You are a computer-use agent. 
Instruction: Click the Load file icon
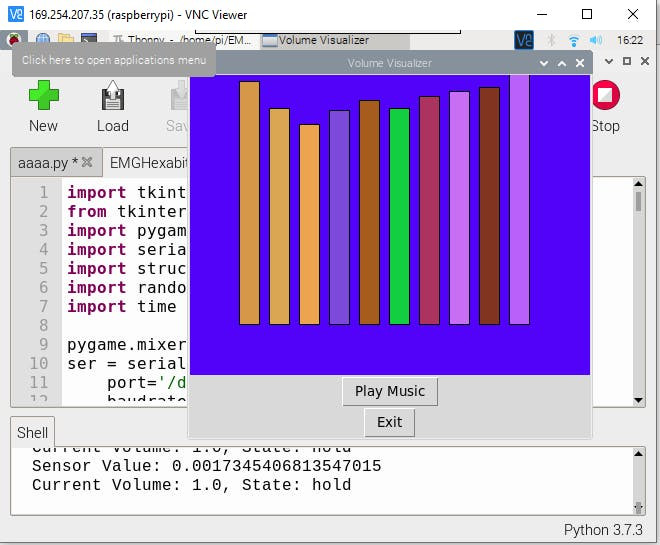(x=112, y=106)
